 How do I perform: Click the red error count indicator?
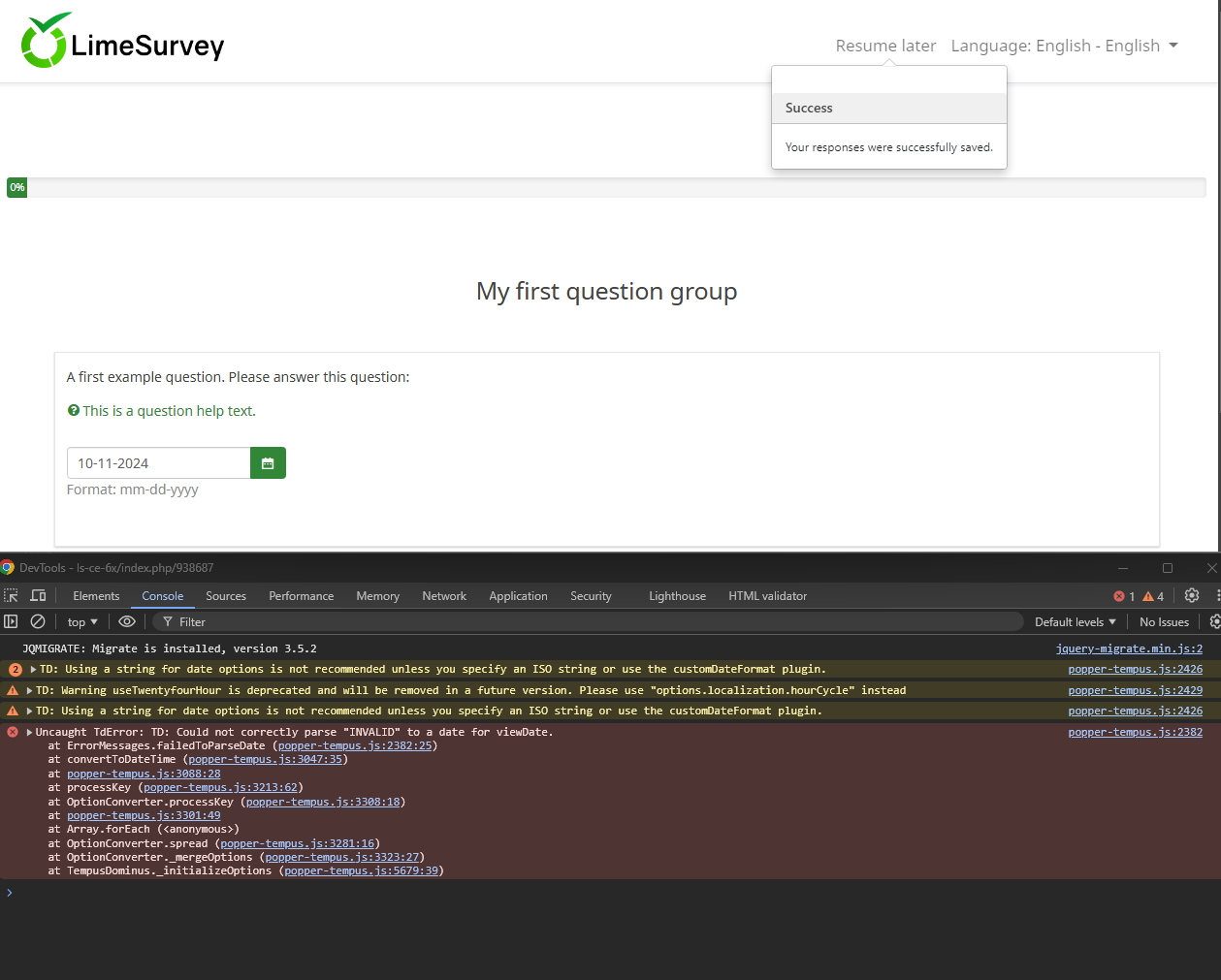pyautogui.click(x=1124, y=596)
